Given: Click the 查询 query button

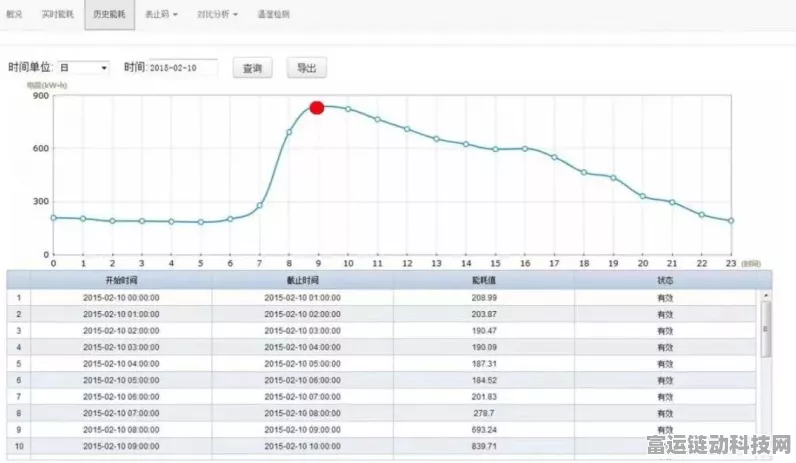Looking at the screenshot, I should tap(252, 68).
